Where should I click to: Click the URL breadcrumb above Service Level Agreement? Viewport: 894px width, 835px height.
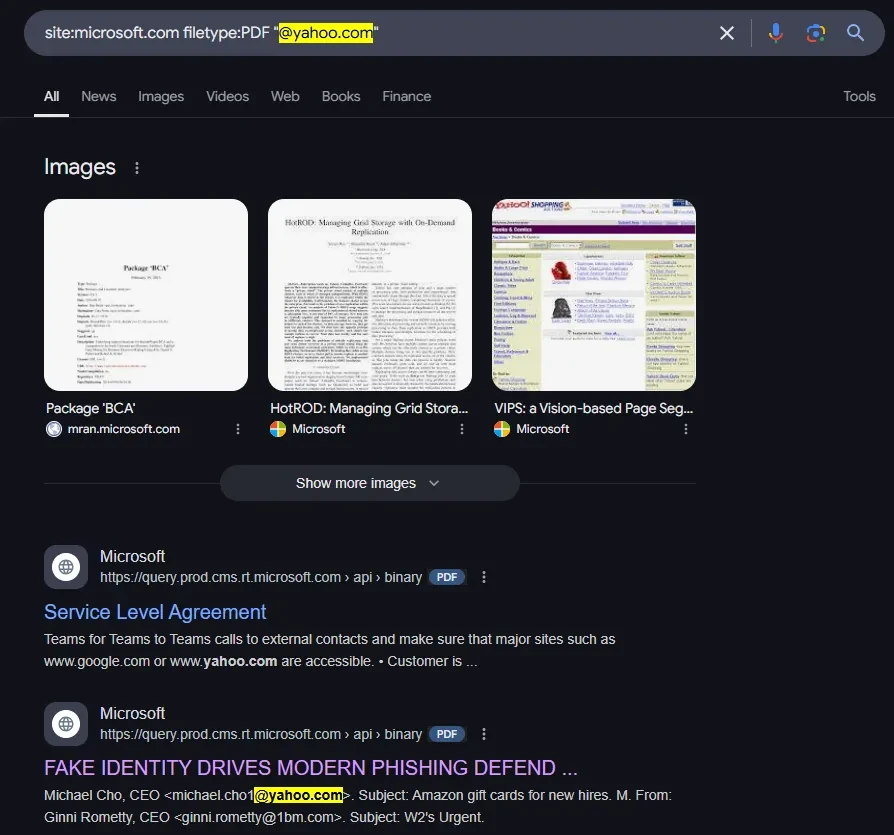261,577
